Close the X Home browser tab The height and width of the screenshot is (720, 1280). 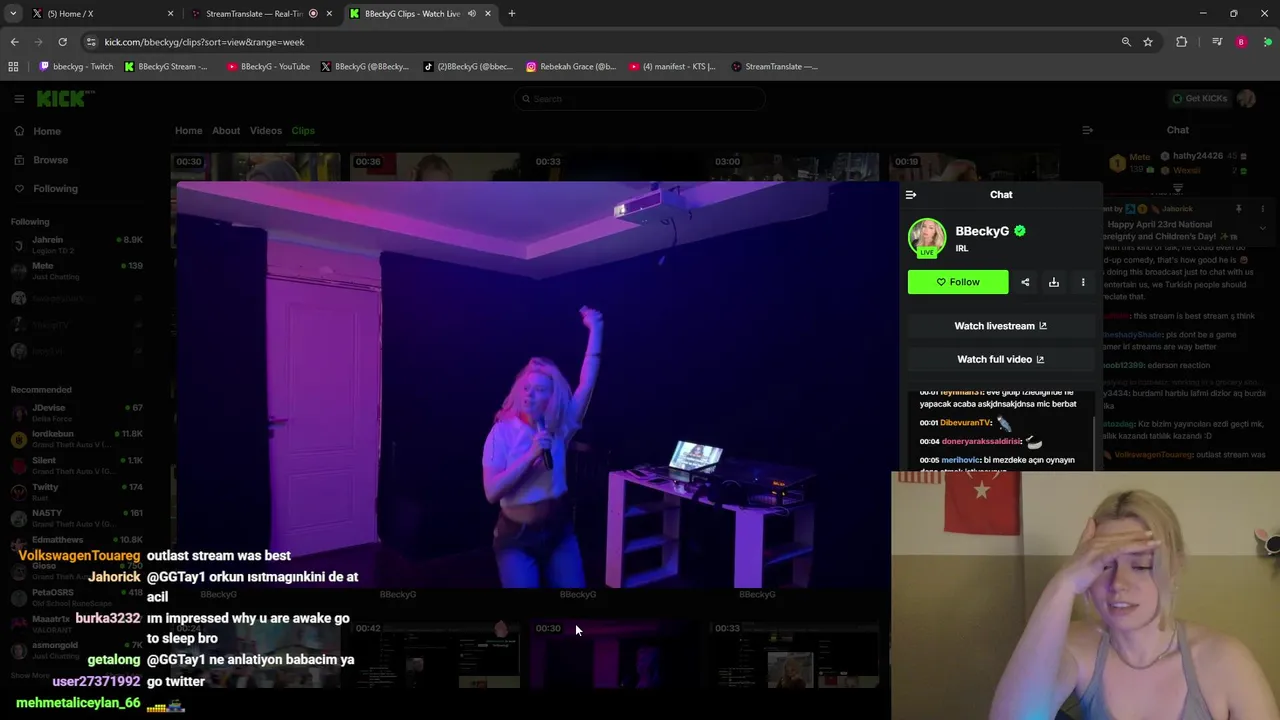(170, 14)
